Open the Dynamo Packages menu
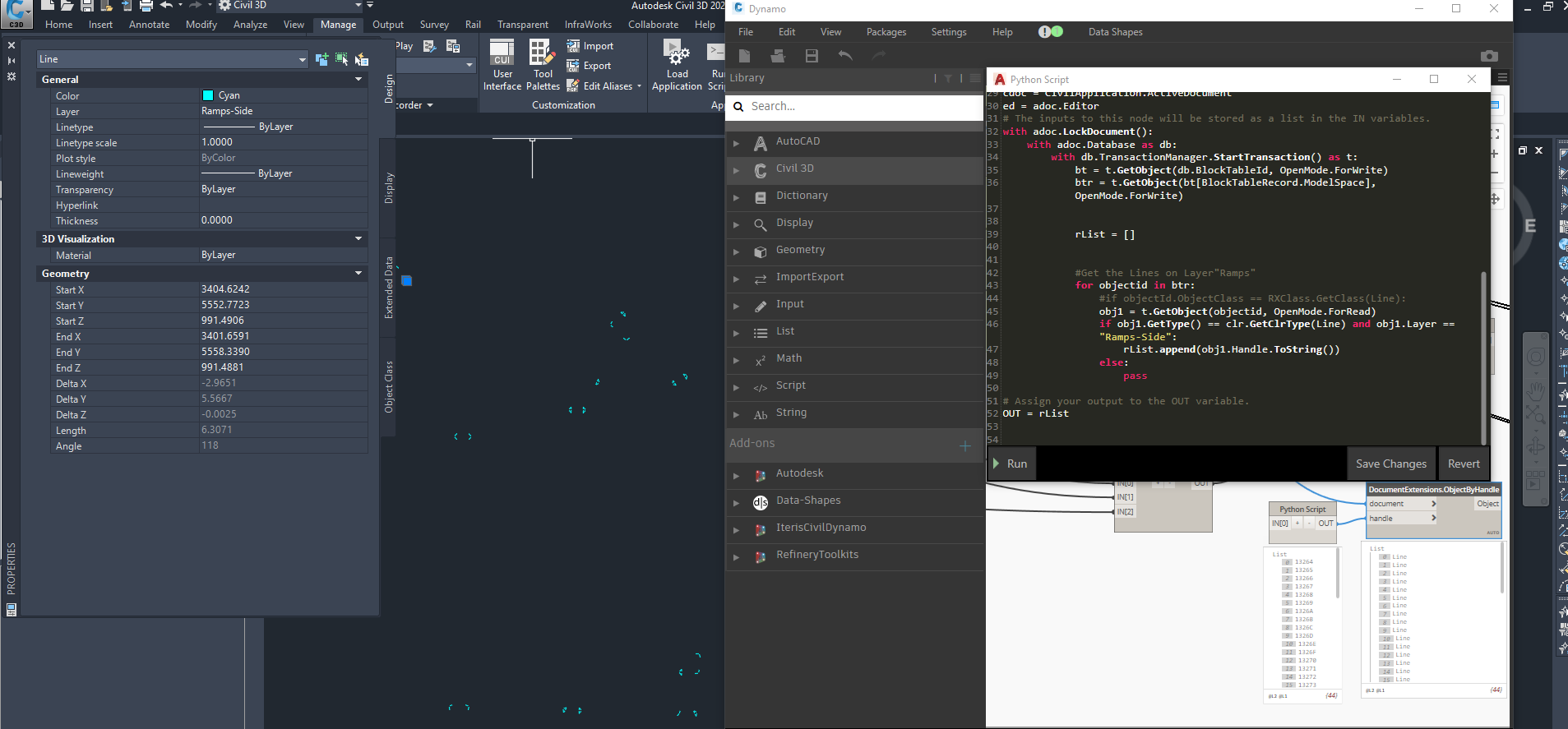Viewport: 1568px width, 729px height. point(886,32)
